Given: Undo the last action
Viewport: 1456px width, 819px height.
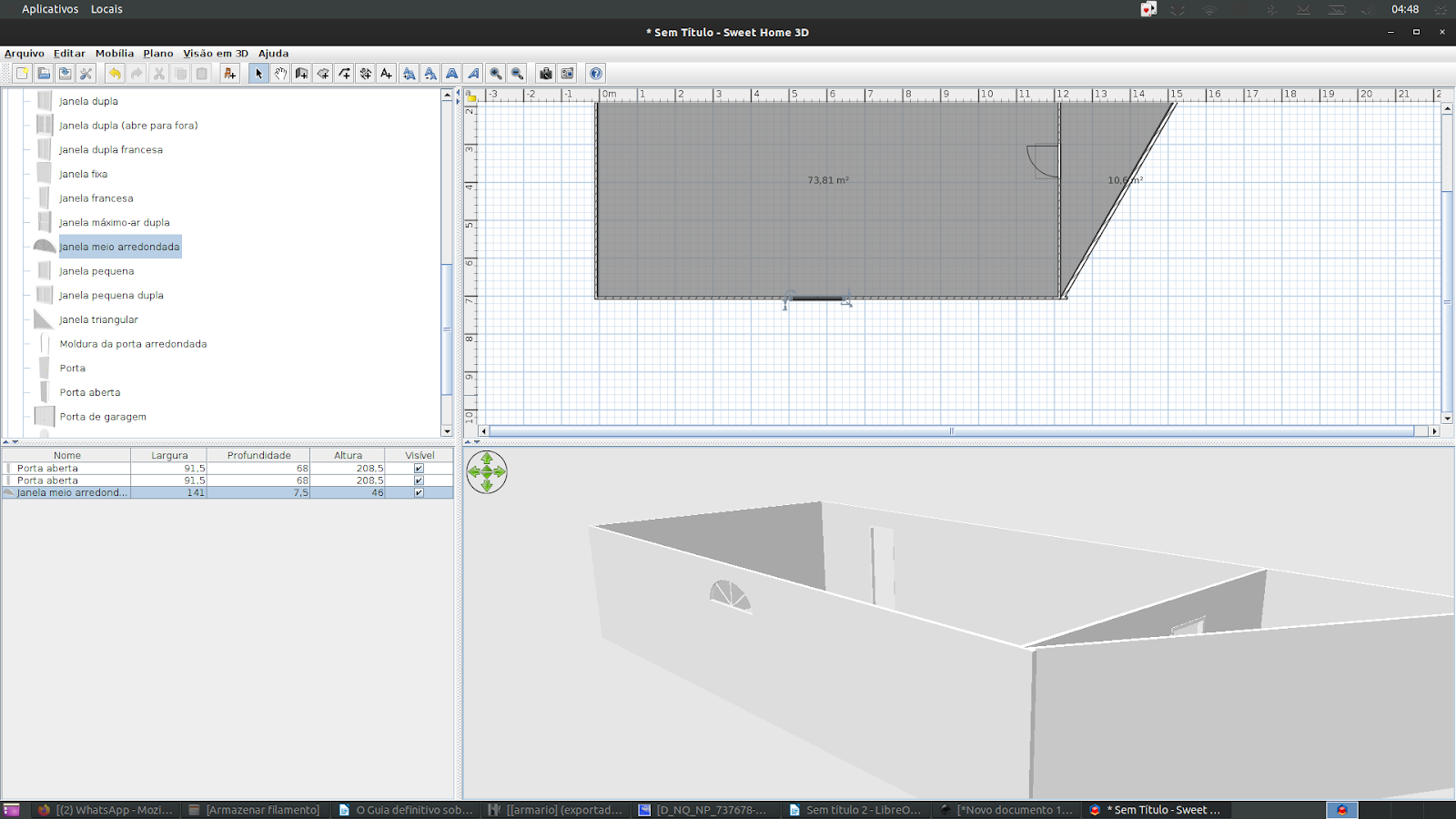Looking at the screenshot, I should [115, 73].
